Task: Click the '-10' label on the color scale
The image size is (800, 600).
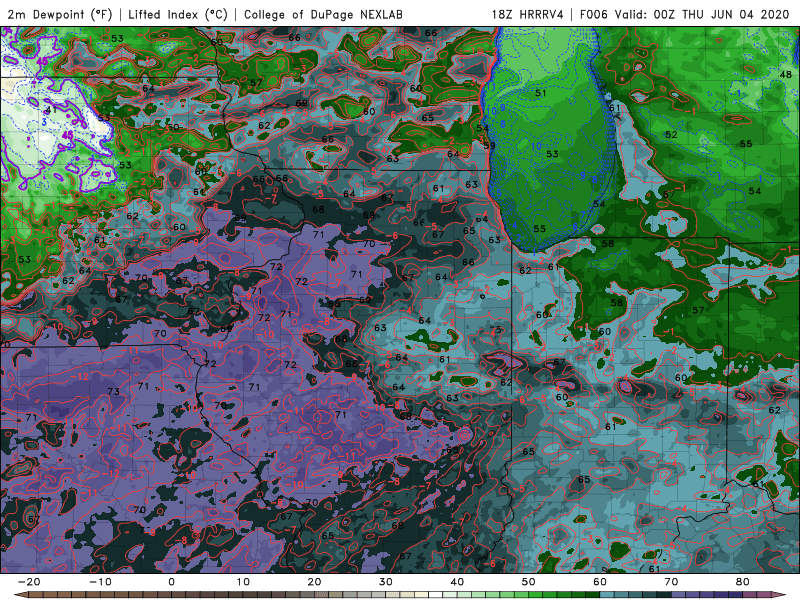Action: click(100, 582)
